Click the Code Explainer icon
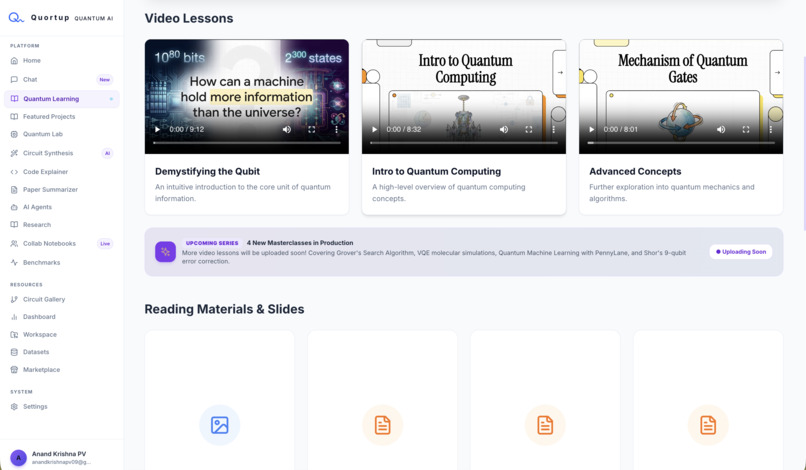The image size is (806, 470). [14, 172]
